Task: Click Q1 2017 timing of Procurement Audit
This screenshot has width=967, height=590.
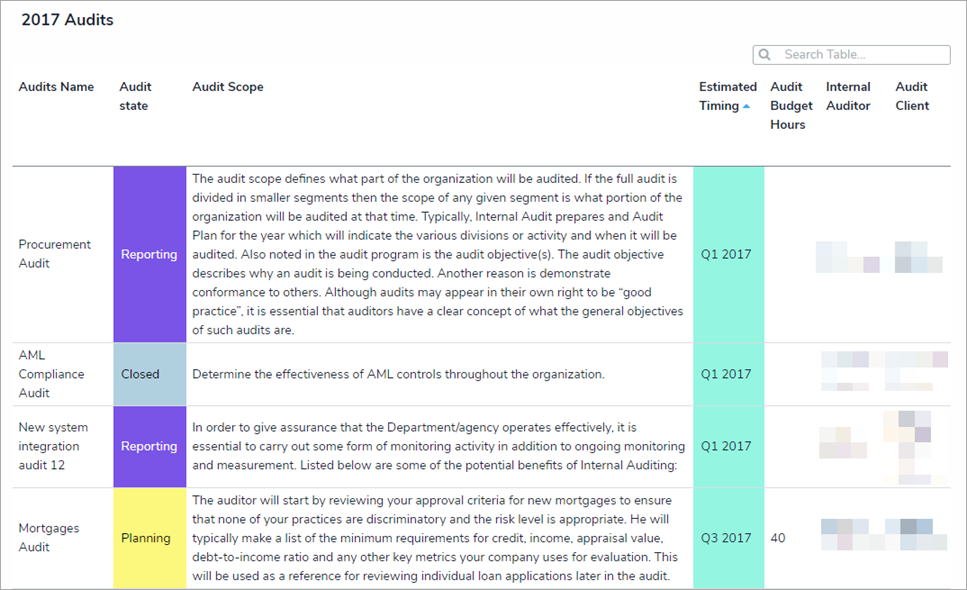Action: [728, 254]
